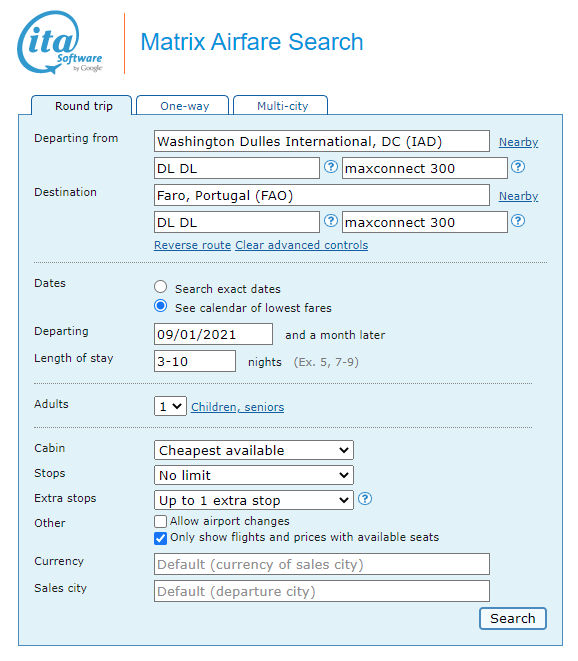The width and height of the screenshot is (578, 661).
Task: Expand the Extra stops dropdown
Action: click(254, 500)
